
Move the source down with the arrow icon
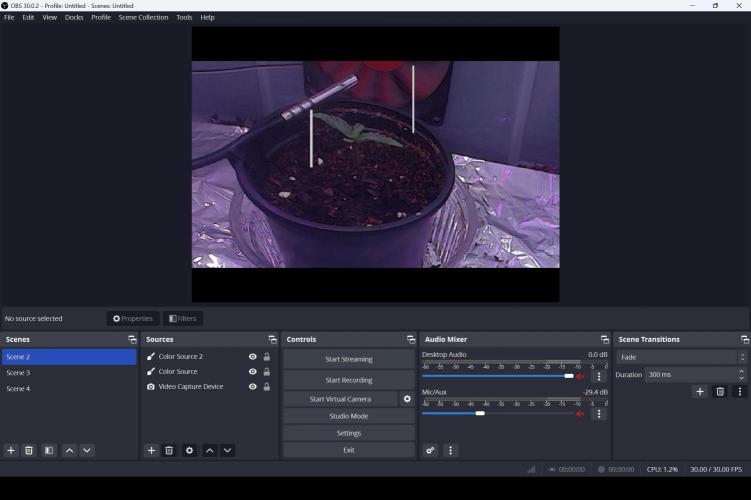(x=228, y=451)
